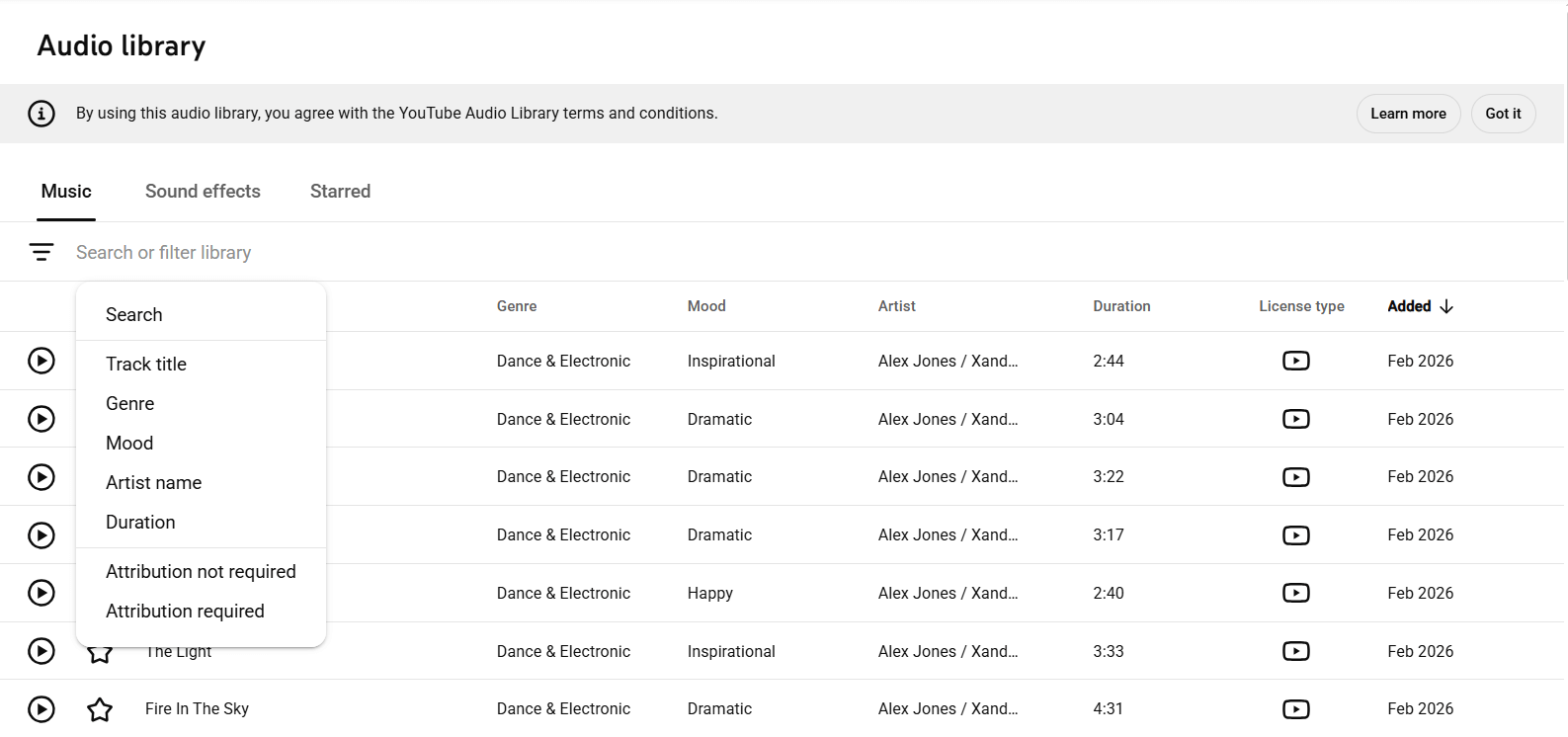Open the Starred tab
Image resolution: width=1568 pixels, height=737 pixels.
340,192
